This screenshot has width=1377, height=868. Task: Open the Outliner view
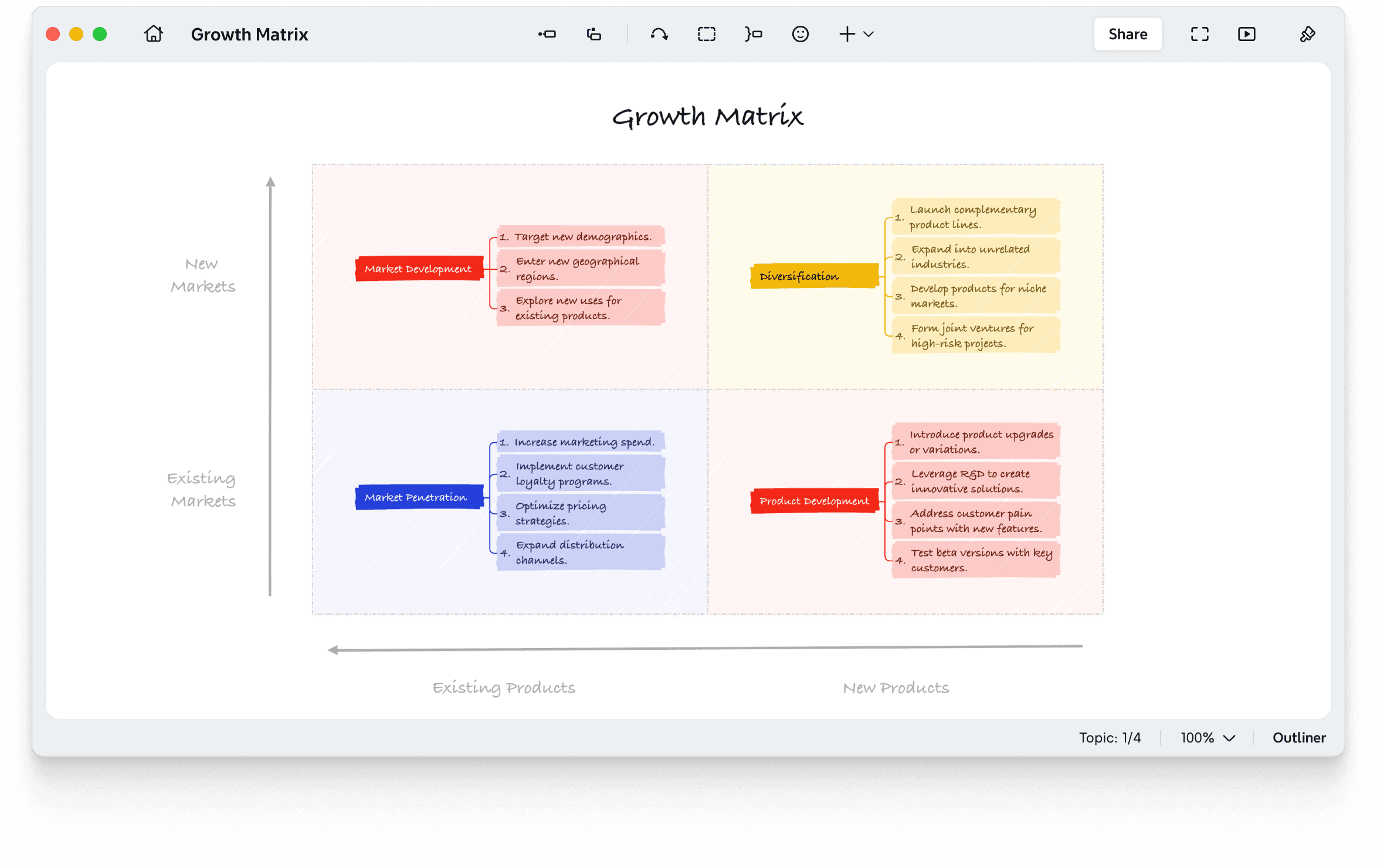point(1299,738)
